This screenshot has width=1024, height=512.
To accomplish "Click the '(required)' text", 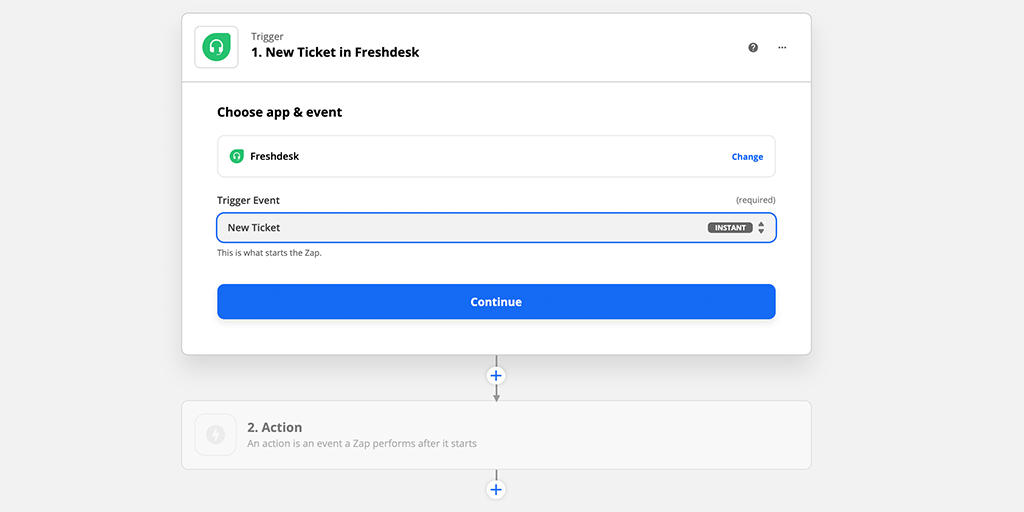I will (756, 200).
